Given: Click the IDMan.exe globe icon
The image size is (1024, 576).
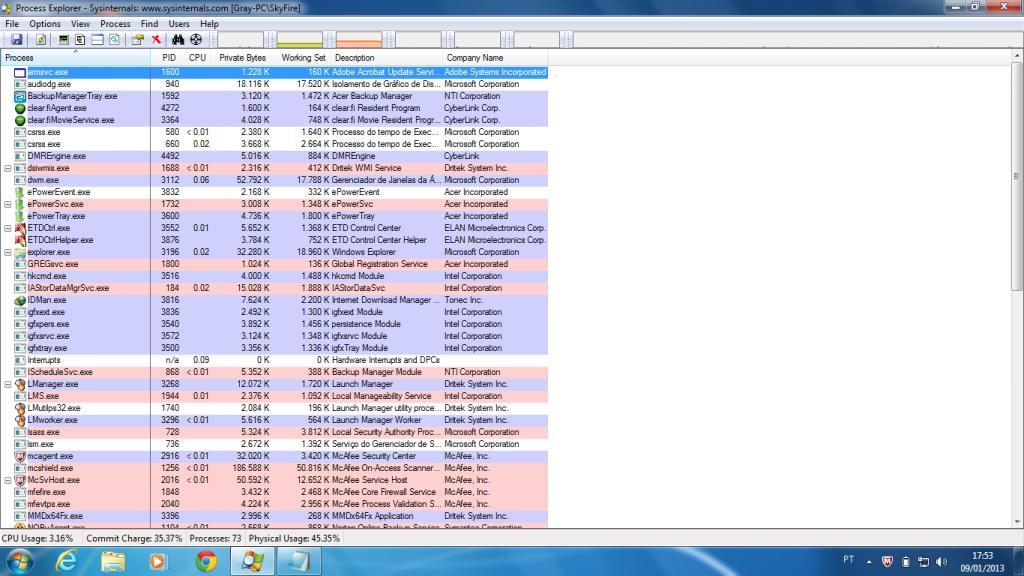Looking at the screenshot, I should pos(20,300).
